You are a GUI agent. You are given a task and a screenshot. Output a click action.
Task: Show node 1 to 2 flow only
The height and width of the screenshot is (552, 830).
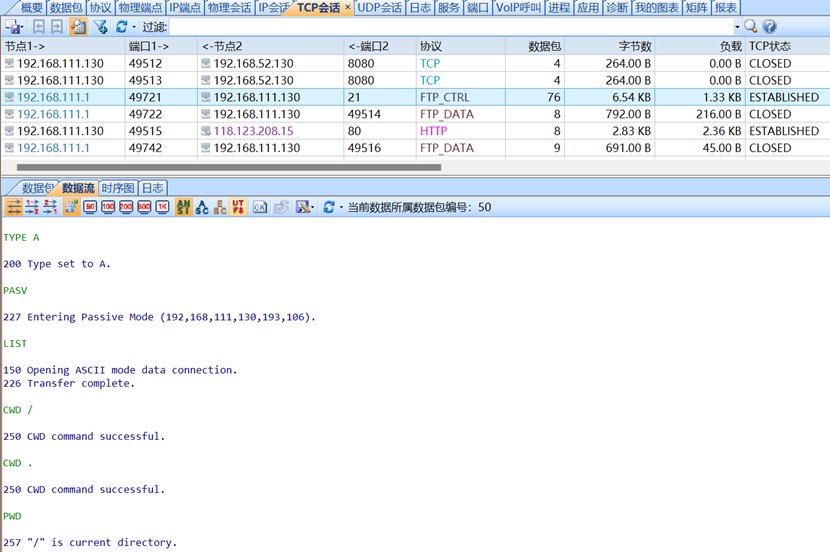click(32, 207)
